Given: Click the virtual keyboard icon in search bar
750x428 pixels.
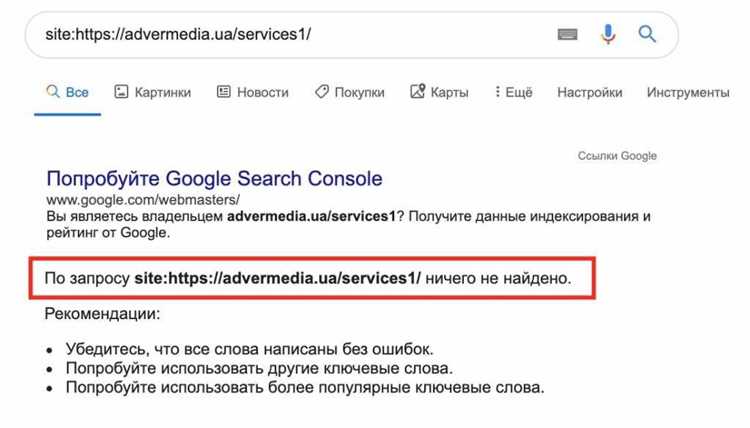Looking at the screenshot, I should point(567,34).
